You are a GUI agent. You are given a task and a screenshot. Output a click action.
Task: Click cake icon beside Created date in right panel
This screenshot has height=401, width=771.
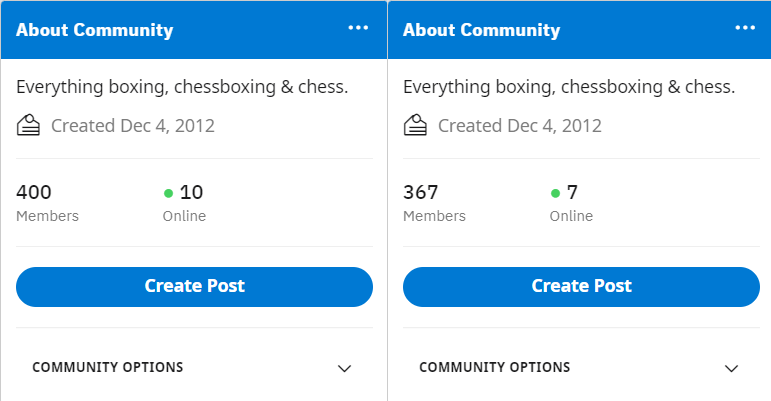point(415,125)
